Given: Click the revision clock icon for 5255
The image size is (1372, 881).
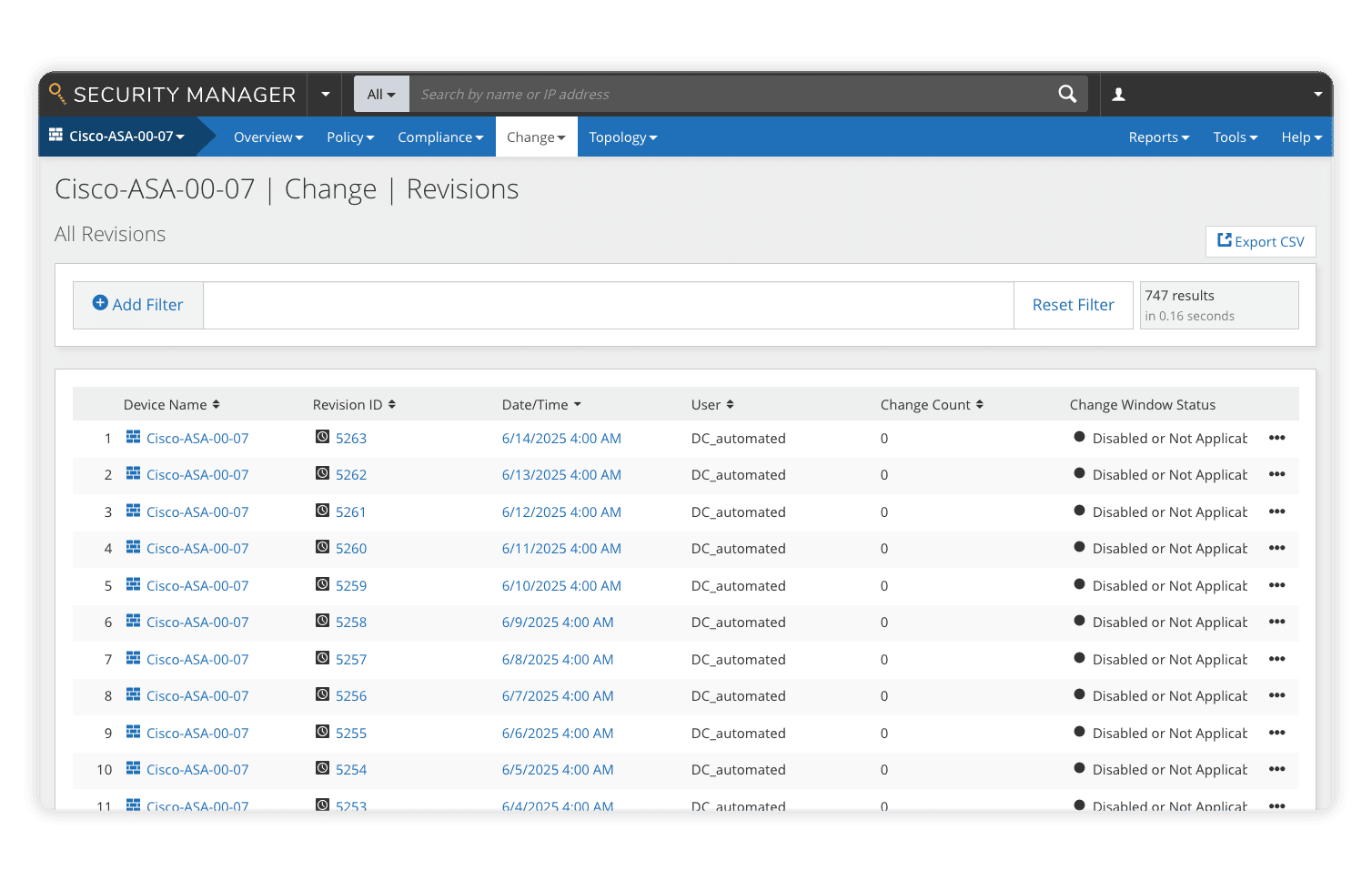Looking at the screenshot, I should 322,732.
